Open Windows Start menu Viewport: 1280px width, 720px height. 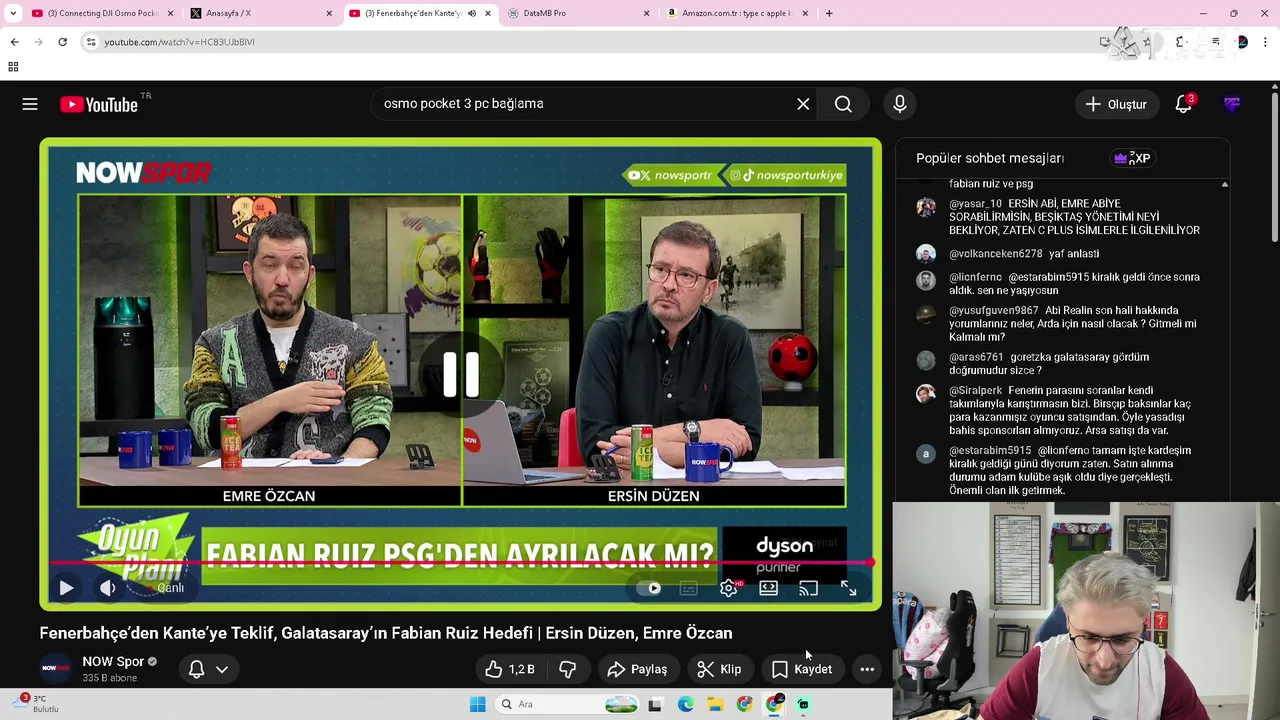[x=477, y=704]
